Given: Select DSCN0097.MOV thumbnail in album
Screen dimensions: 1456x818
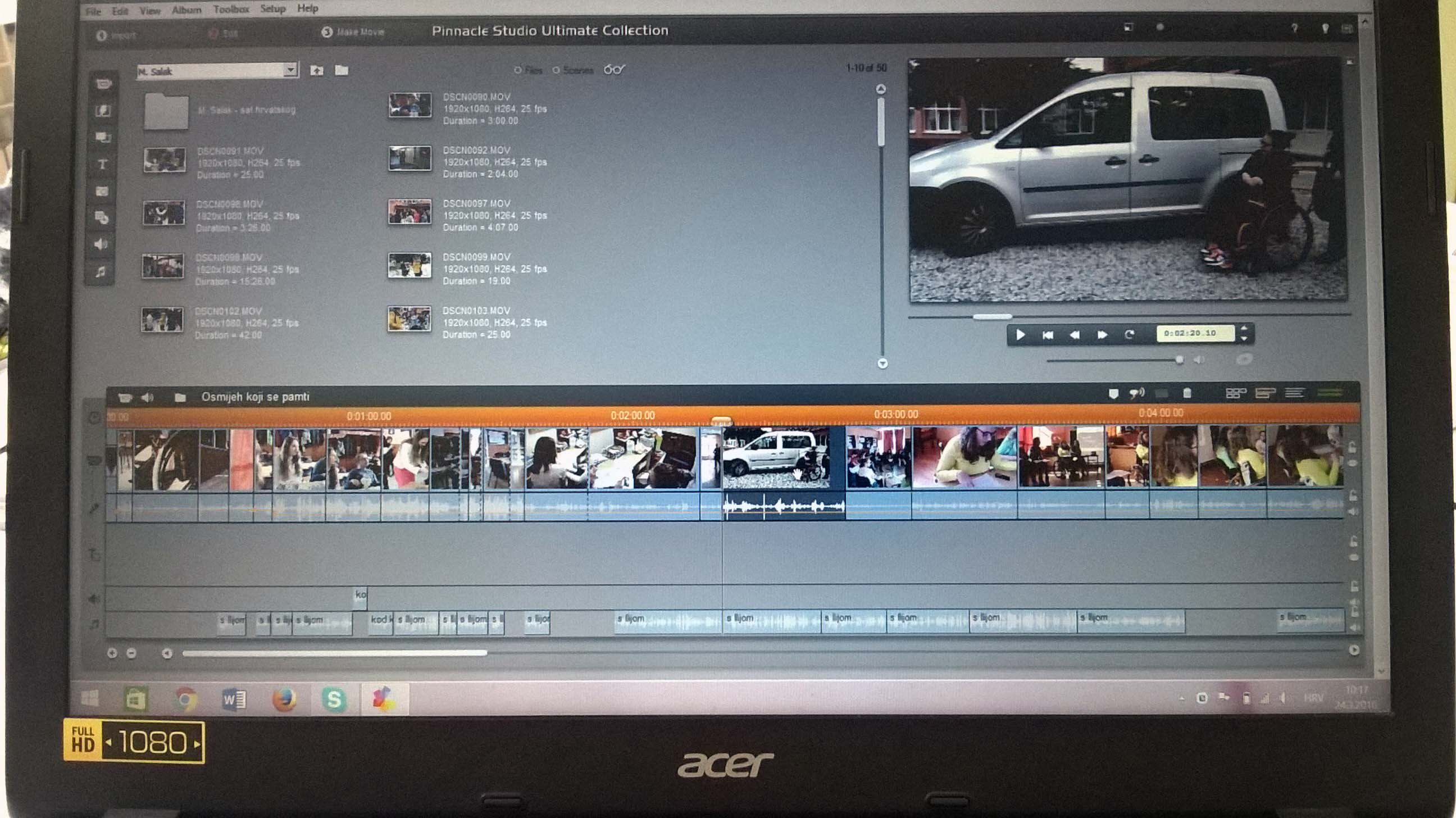Looking at the screenshot, I should tap(410, 212).
